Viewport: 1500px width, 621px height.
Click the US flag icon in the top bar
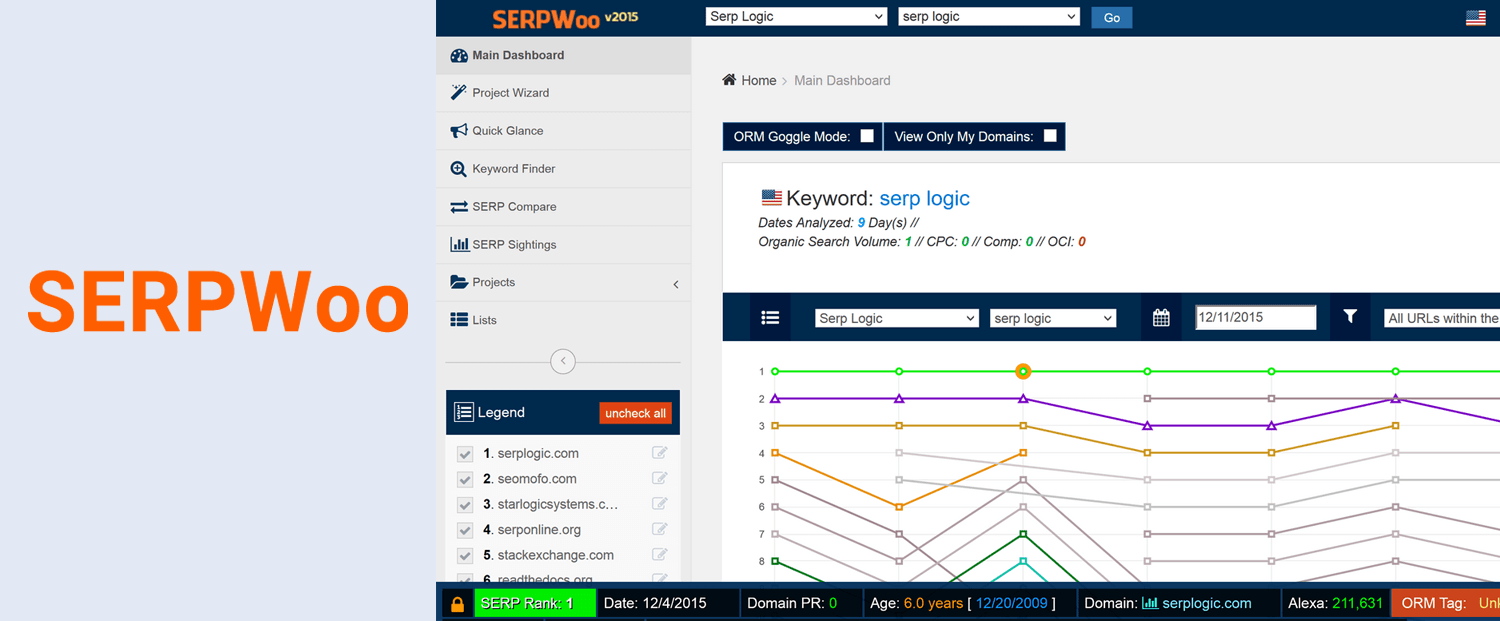1475,17
